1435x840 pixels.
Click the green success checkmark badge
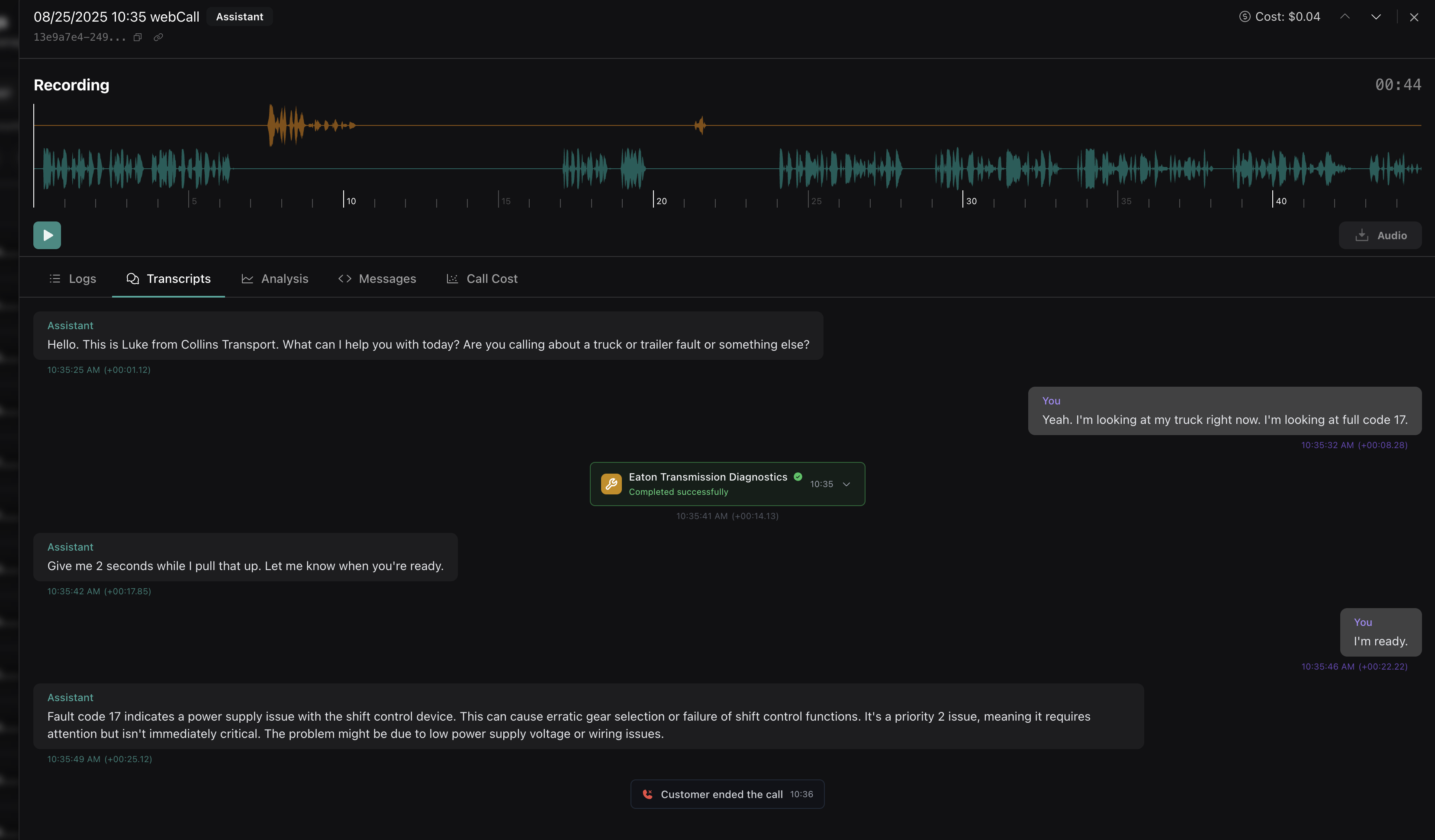point(798,477)
